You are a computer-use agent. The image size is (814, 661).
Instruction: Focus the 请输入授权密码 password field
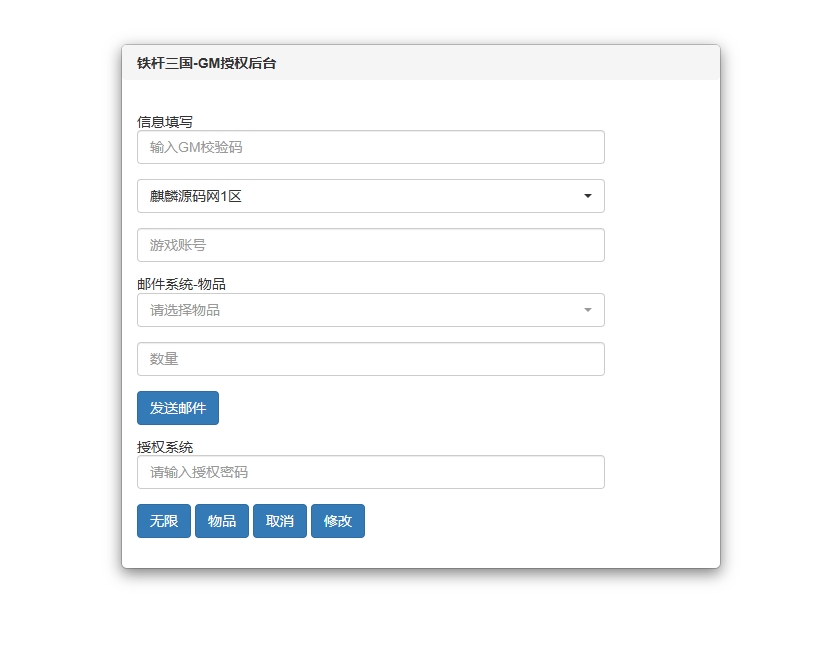[370, 472]
